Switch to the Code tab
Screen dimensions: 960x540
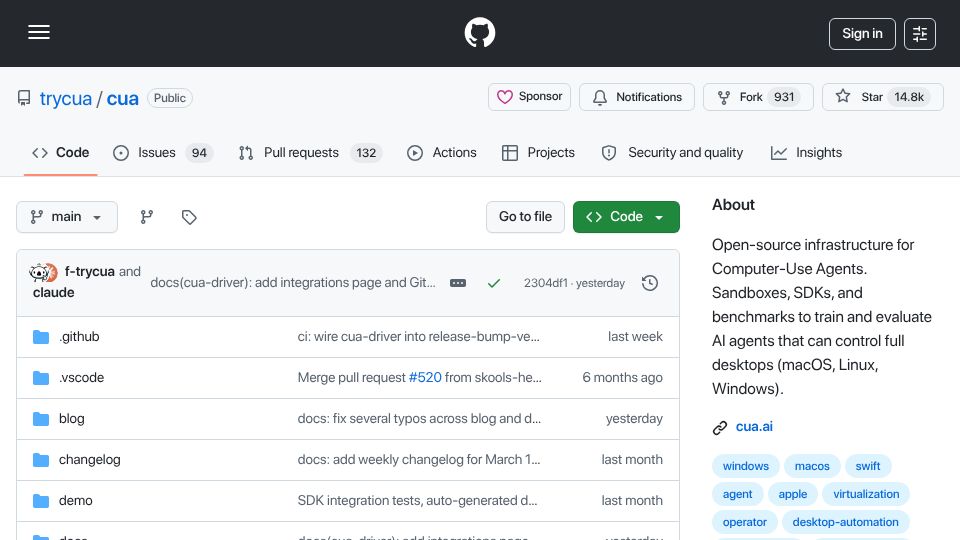click(x=61, y=152)
